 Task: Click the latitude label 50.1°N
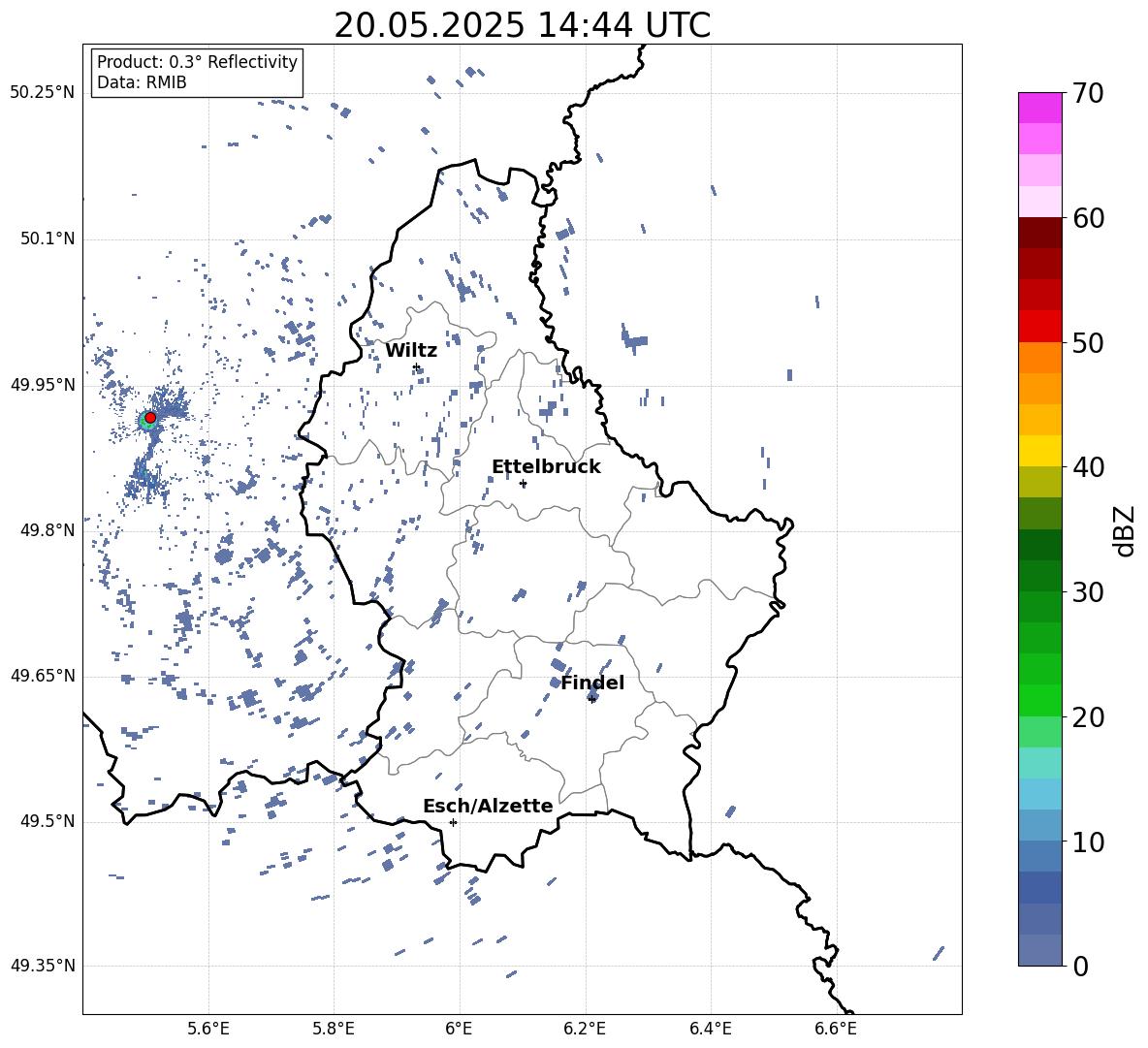[47, 239]
